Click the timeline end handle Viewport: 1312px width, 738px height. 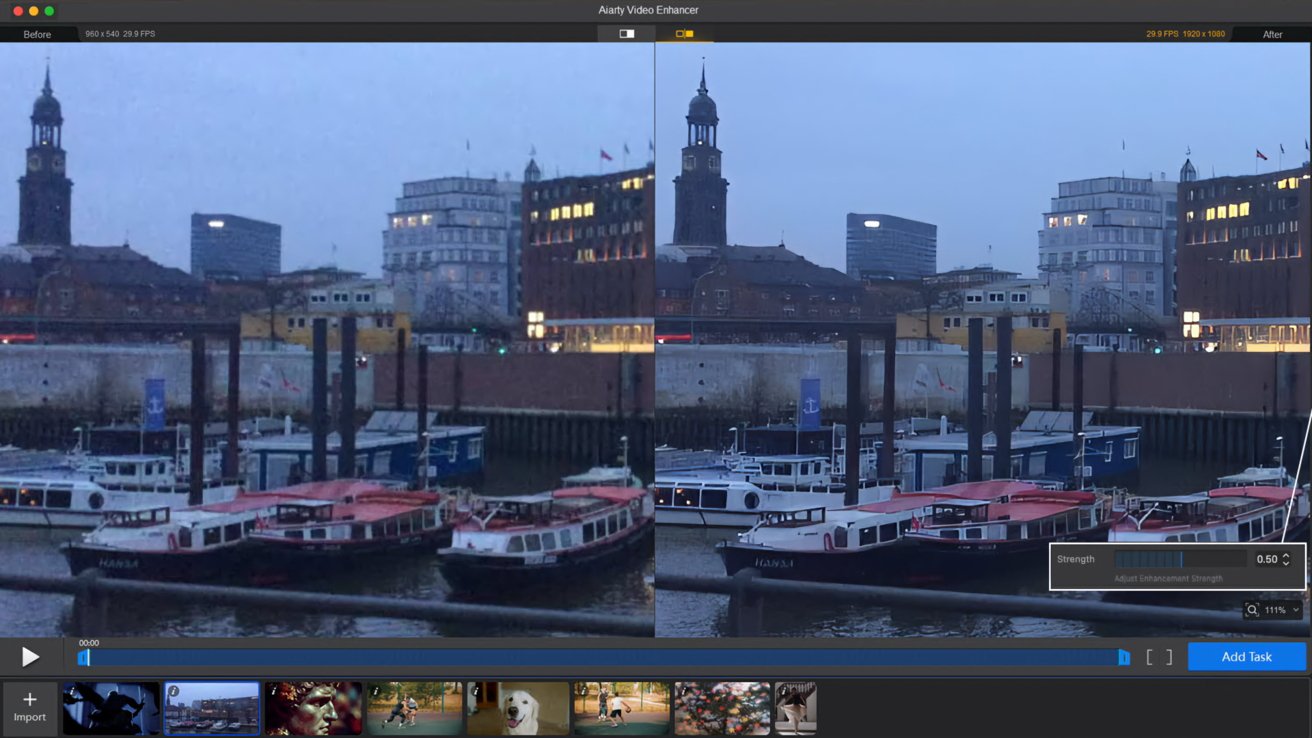(x=1124, y=657)
